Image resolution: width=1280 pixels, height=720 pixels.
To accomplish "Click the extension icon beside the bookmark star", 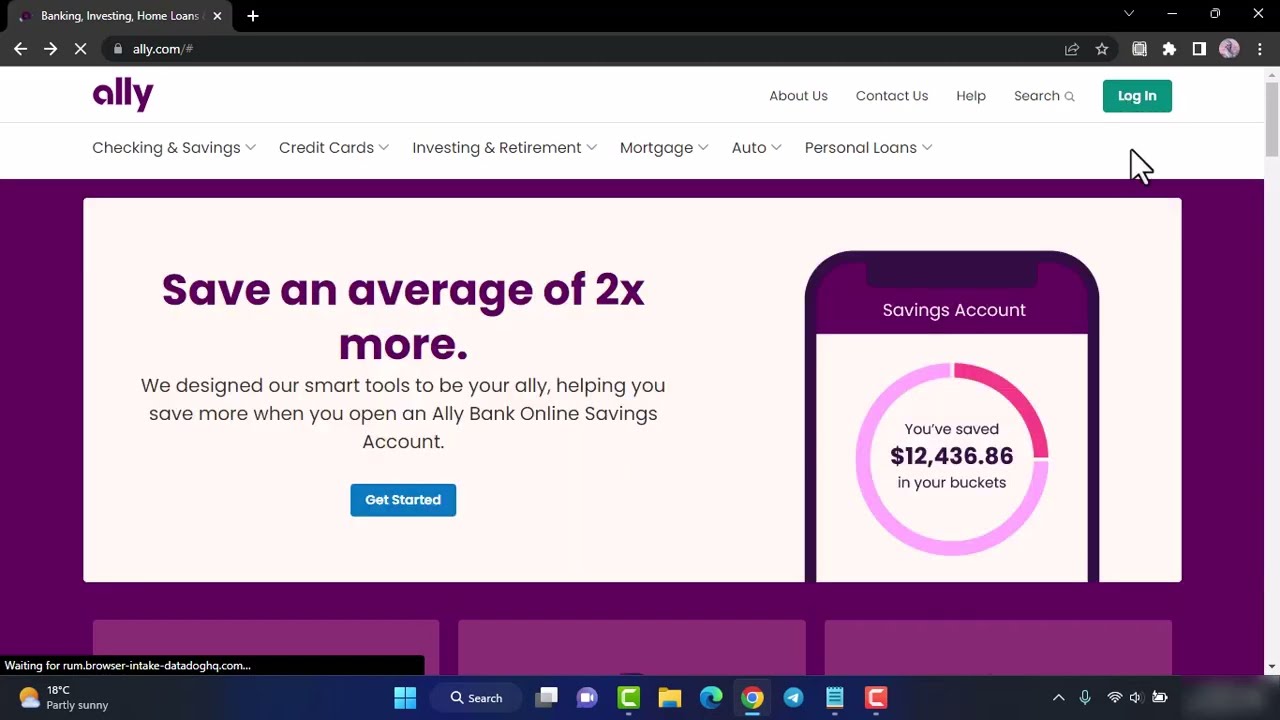I will pos(1139,49).
